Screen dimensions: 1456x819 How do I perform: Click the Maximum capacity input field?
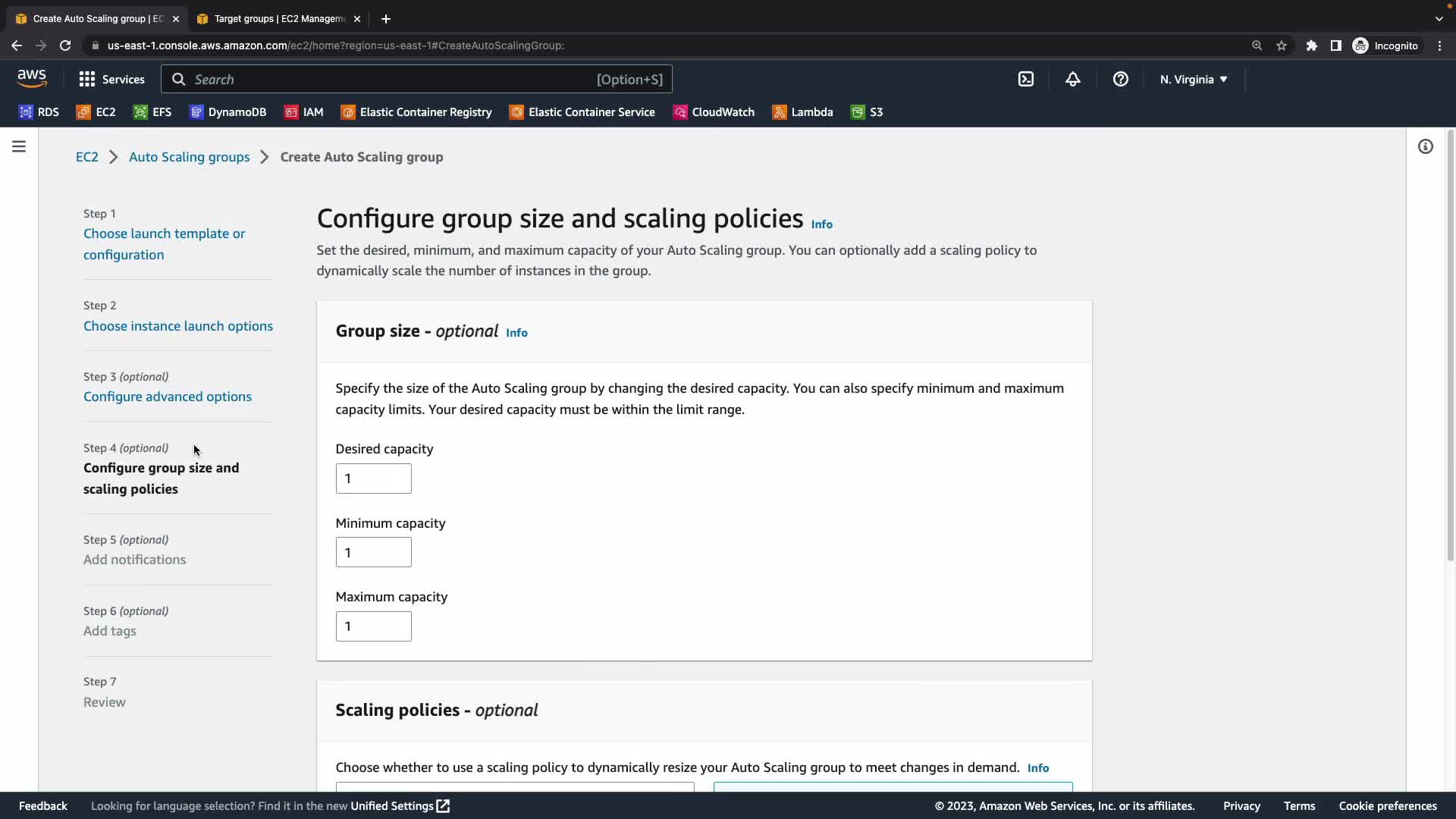373,626
